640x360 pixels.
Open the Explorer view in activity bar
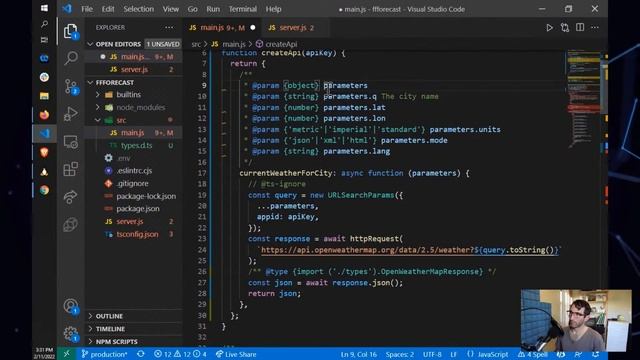pos(70,31)
